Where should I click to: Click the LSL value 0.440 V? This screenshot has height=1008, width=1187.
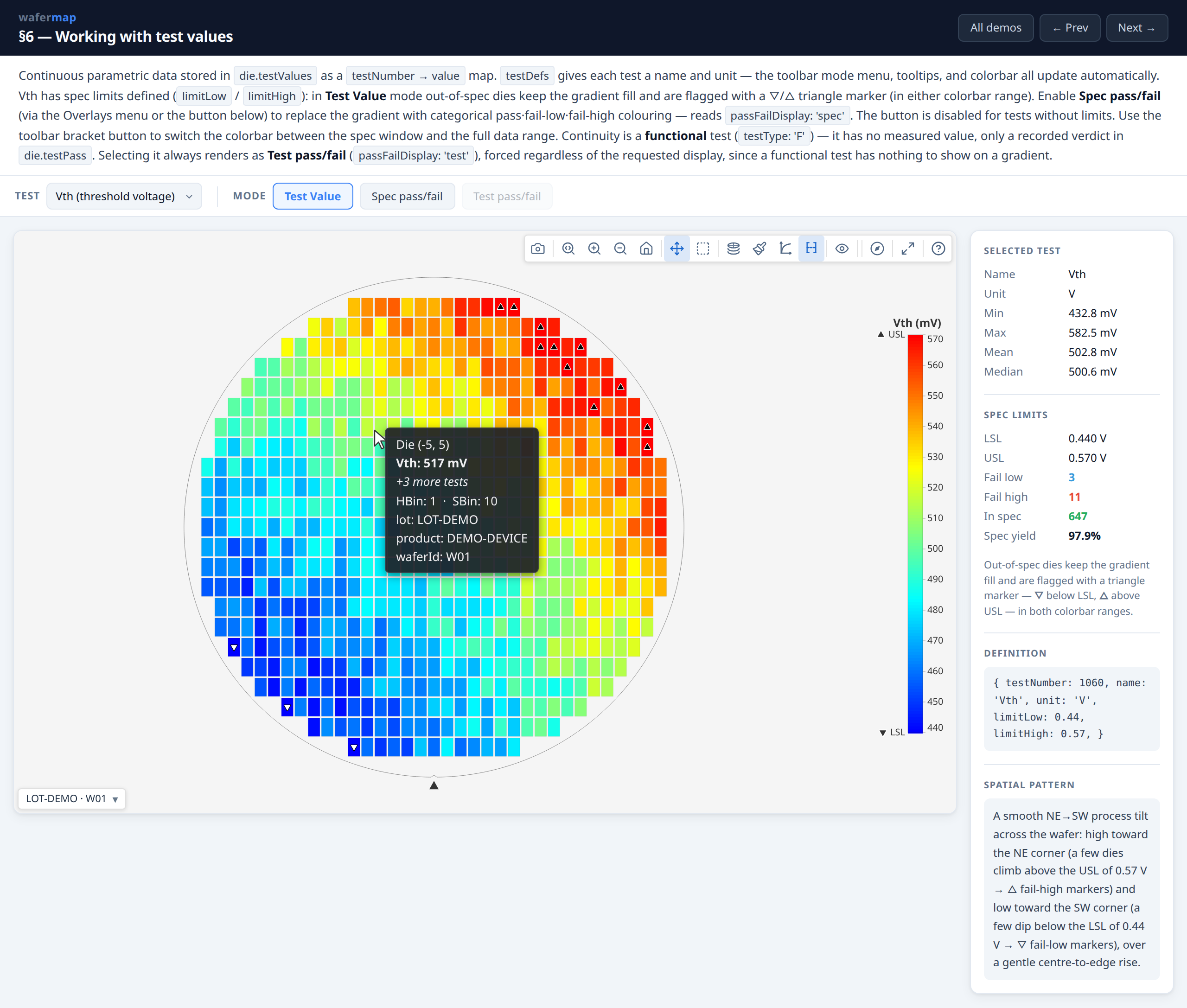click(1088, 438)
